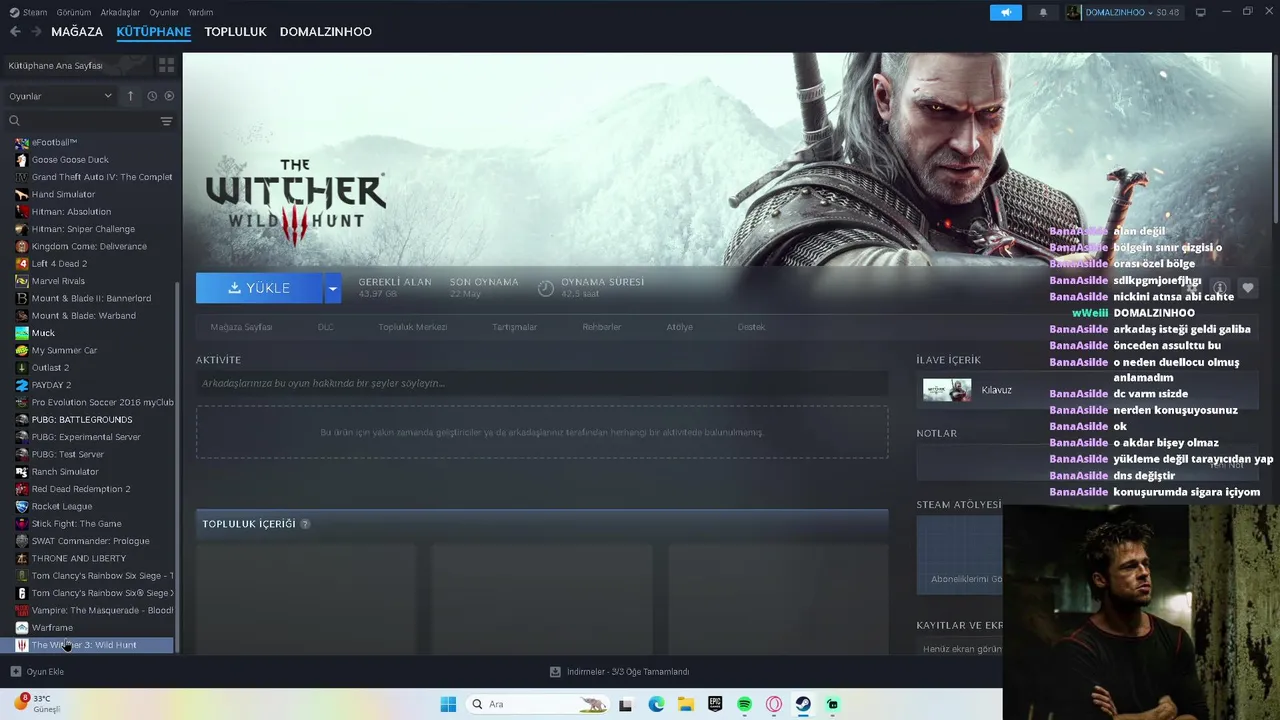Click the TOPLULUK İÇERİĞİ help question mark

[305, 524]
